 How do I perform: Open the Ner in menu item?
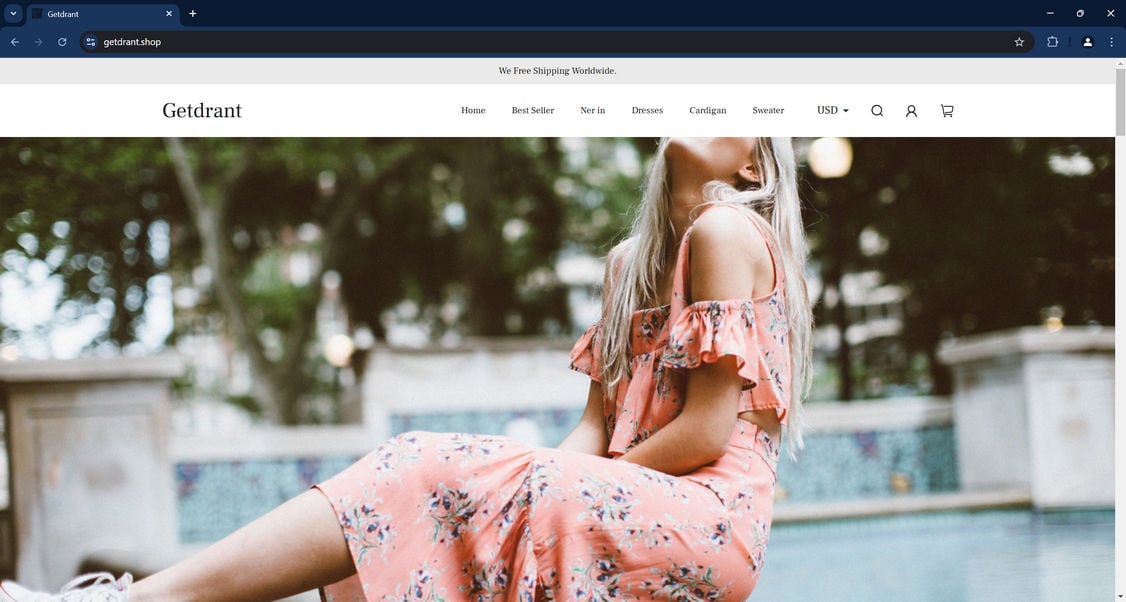pos(592,111)
